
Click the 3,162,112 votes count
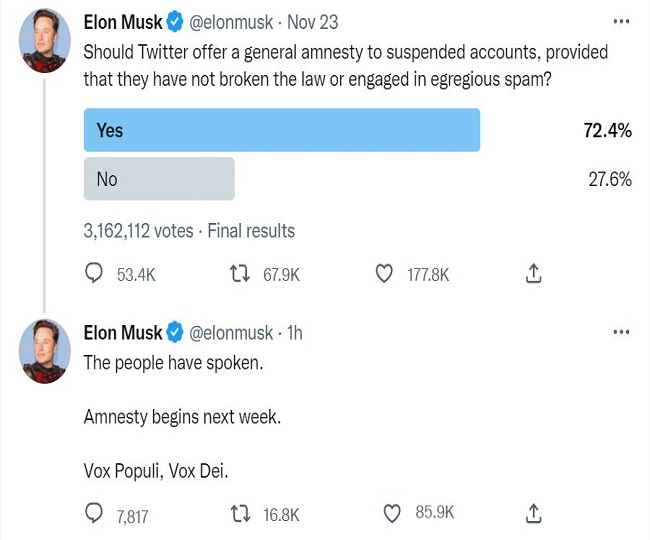coord(138,231)
